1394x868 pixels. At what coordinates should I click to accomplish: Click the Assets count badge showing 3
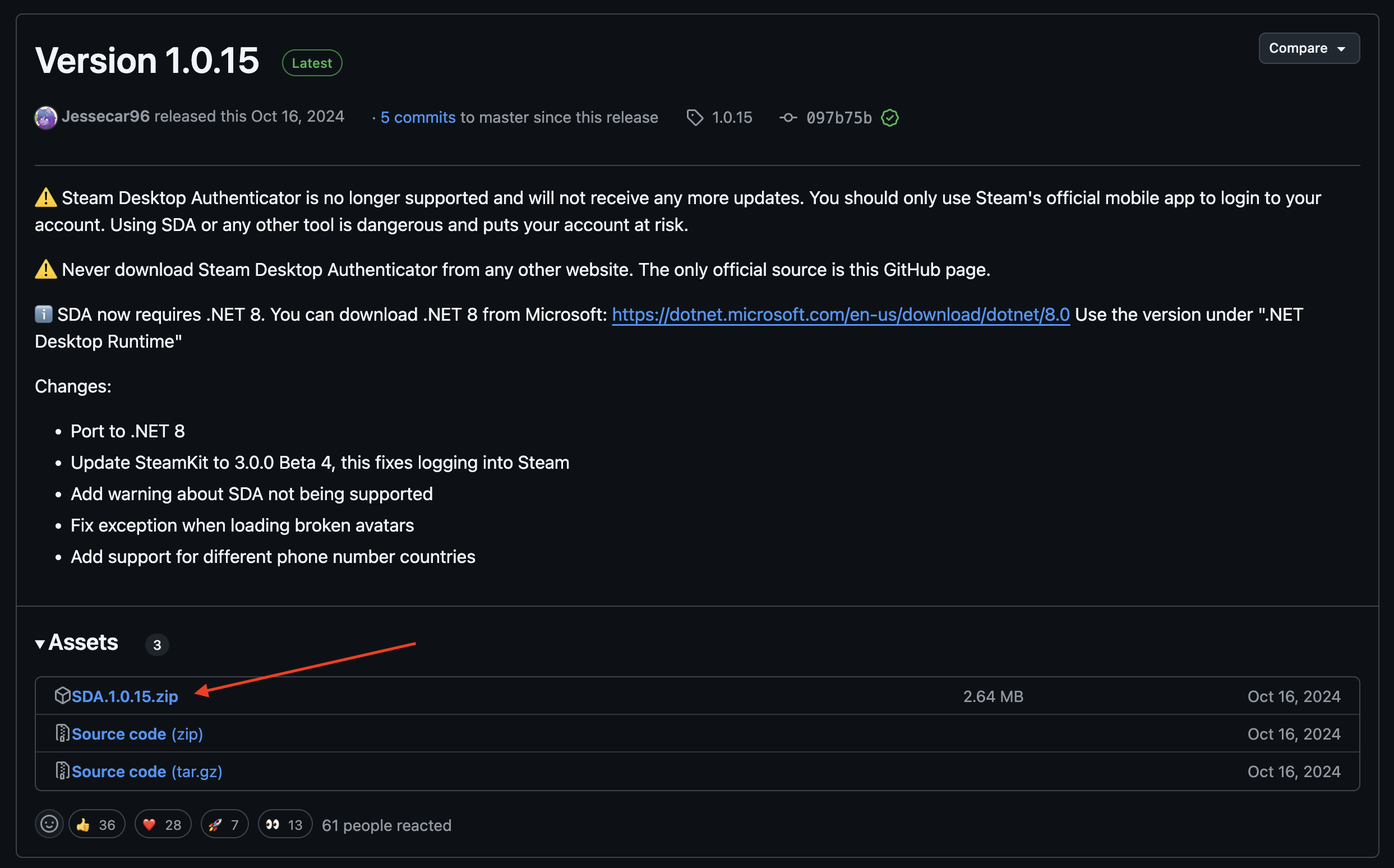tap(158, 645)
